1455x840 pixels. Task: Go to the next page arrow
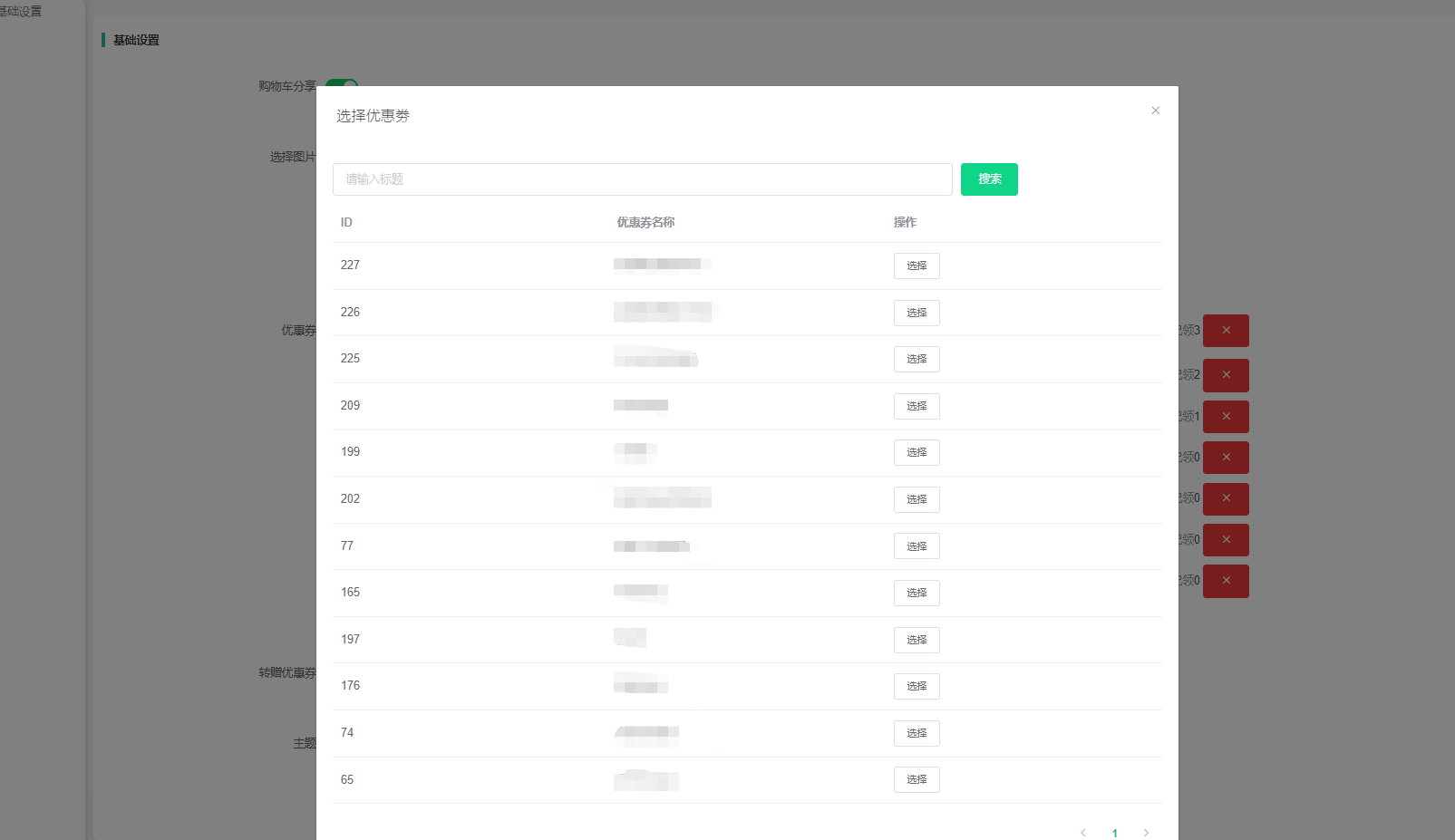coord(1146,833)
